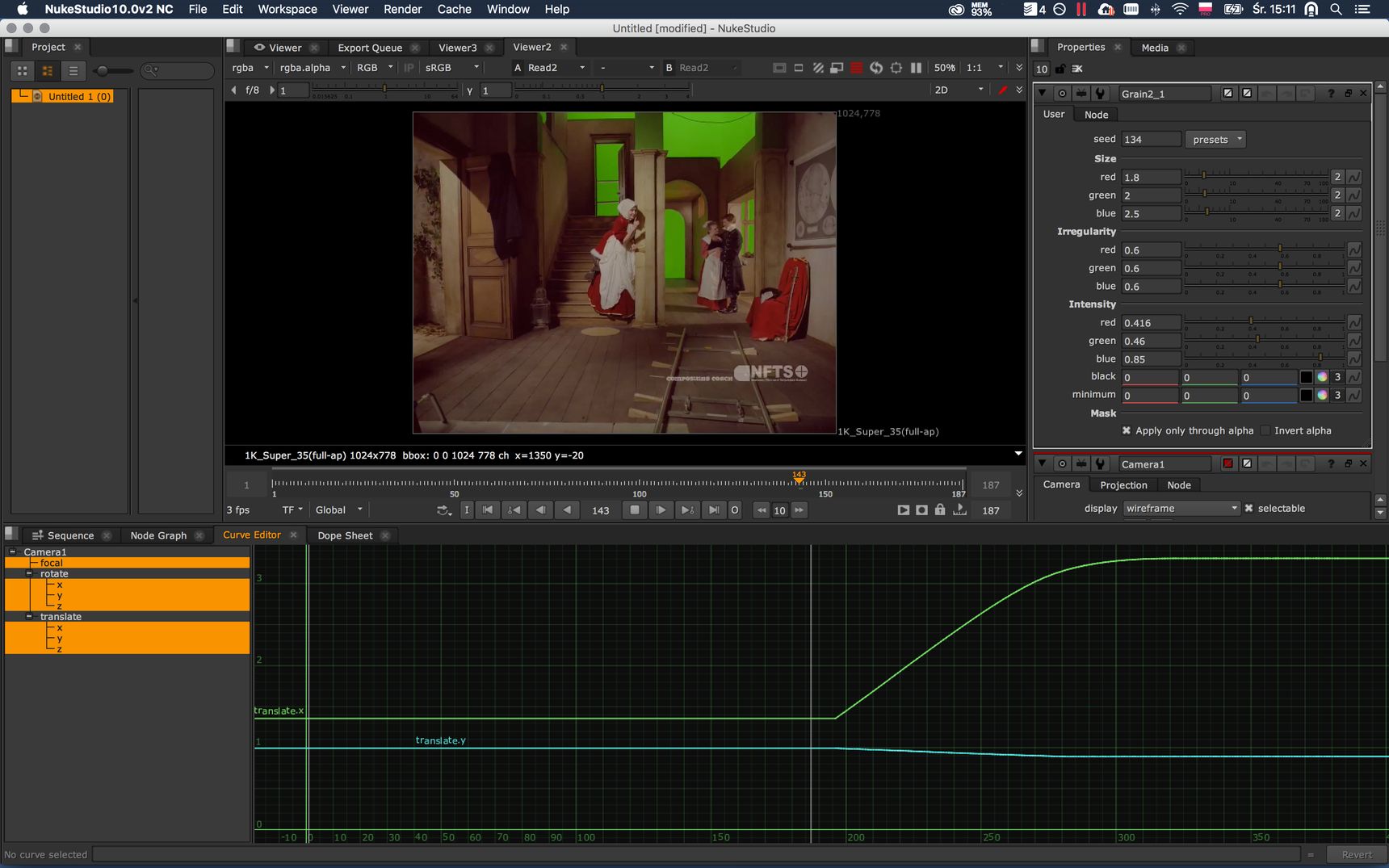Open the RGB display channel dropdown

point(375,68)
